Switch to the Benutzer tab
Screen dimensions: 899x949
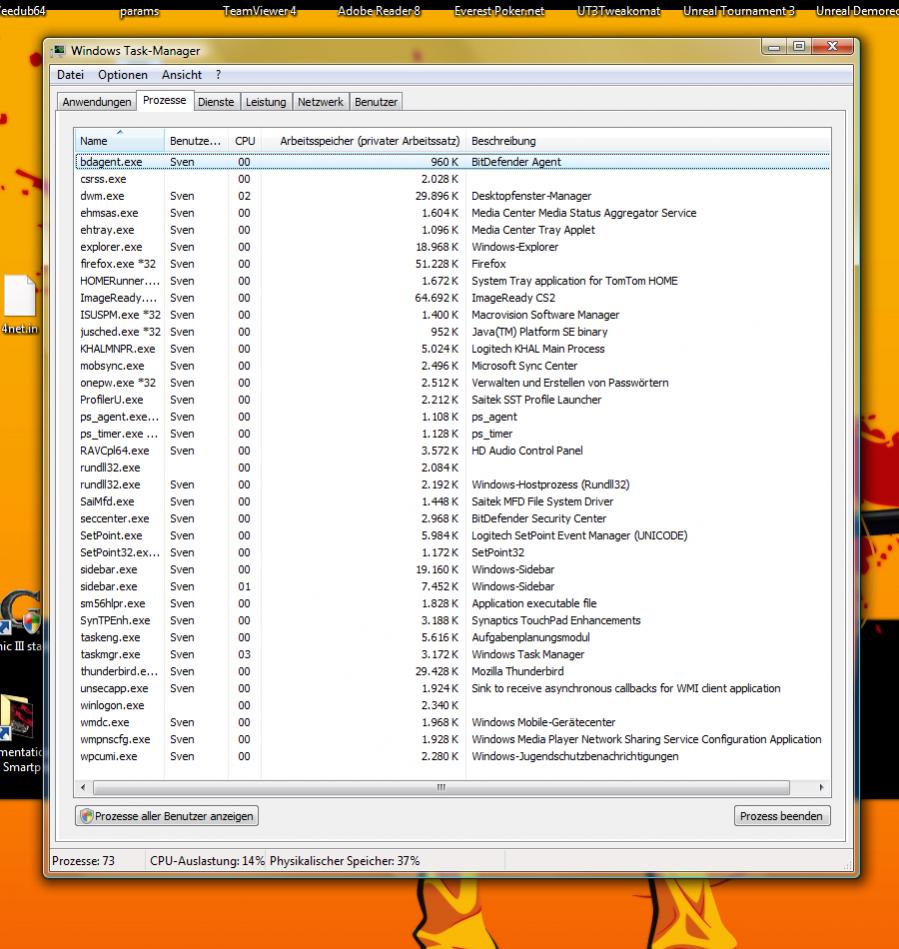point(376,102)
